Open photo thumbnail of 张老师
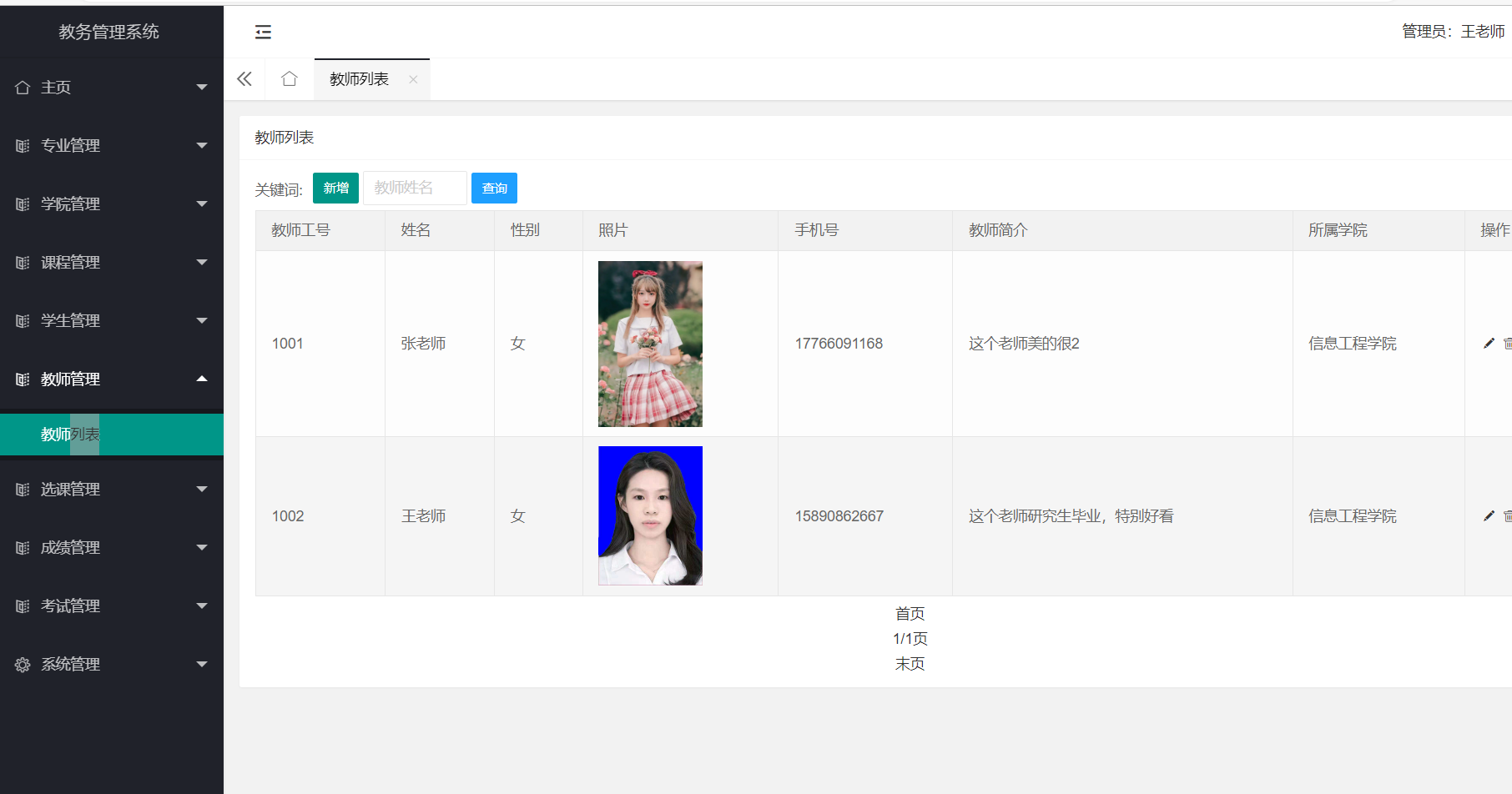Image resolution: width=1512 pixels, height=794 pixels. point(650,344)
